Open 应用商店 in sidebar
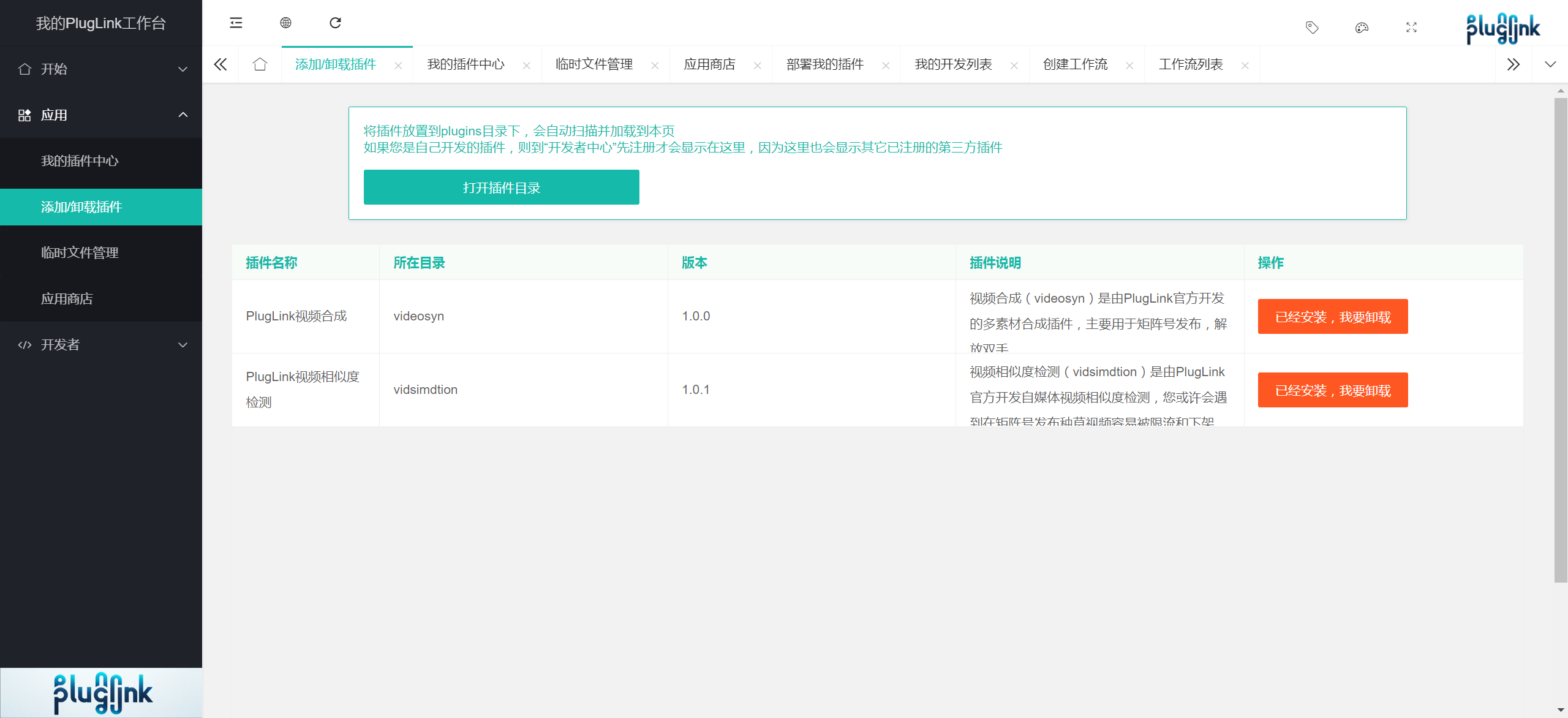This screenshot has width=1568, height=718. tap(101, 298)
